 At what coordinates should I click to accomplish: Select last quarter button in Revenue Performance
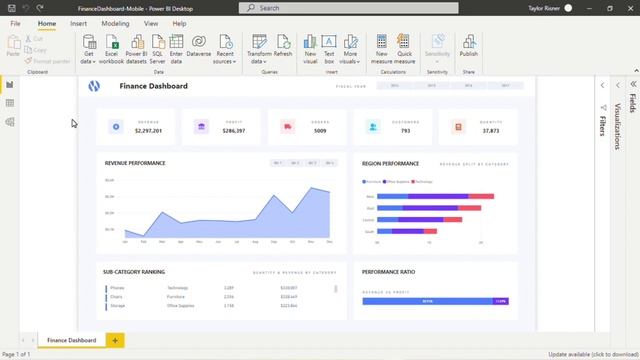[329, 163]
